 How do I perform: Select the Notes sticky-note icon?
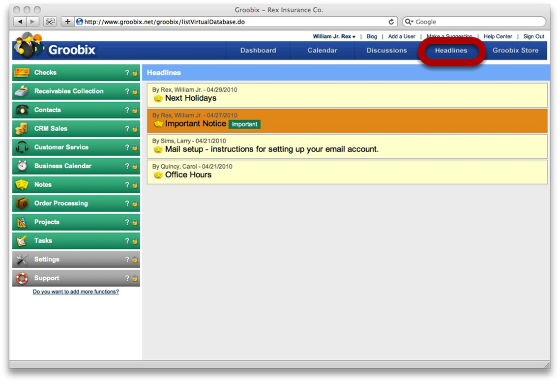click(x=21, y=184)
